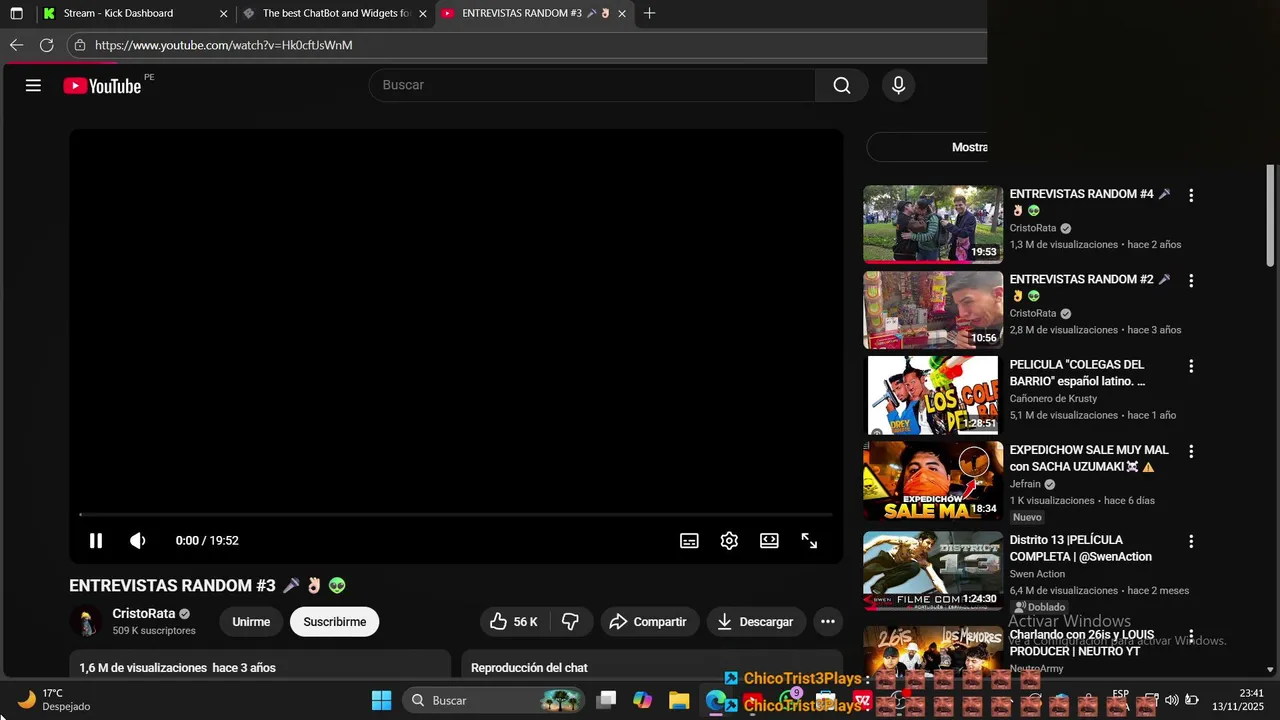Open ENTREVISTAS RANDOM #2 thumbnail

pos(933,309)
